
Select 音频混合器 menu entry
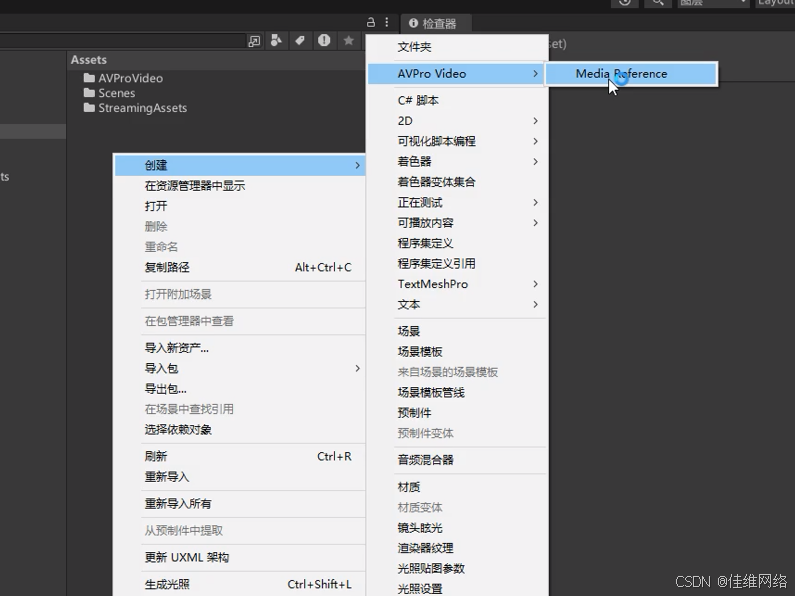point(457,460)
